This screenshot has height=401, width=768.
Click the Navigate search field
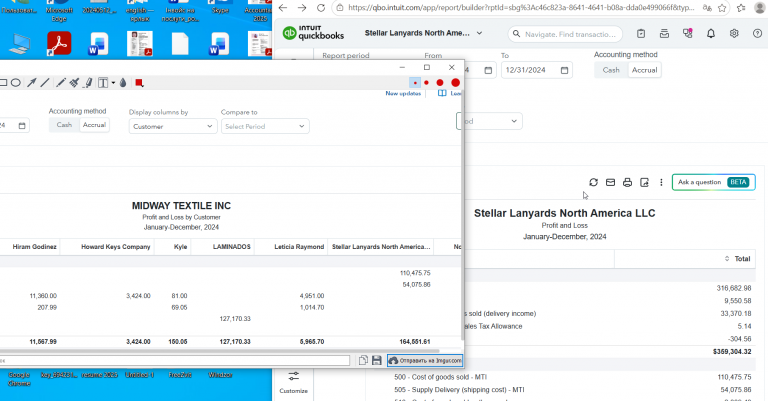tap(565, 34)
